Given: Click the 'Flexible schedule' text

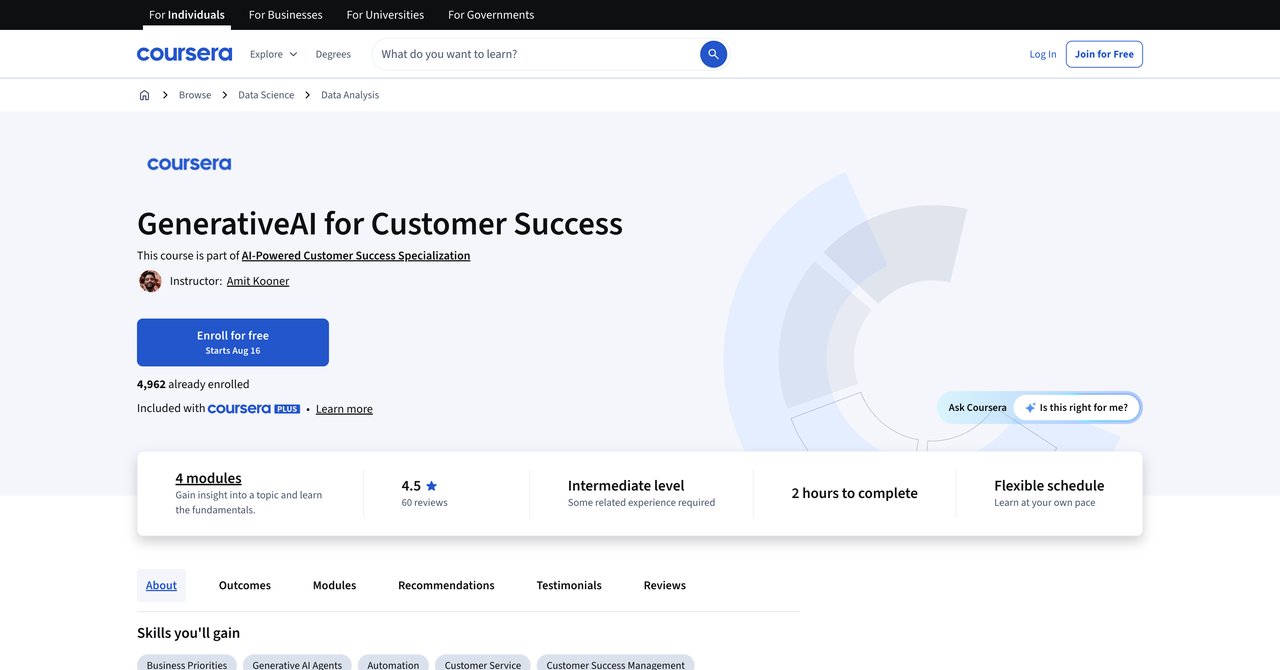Looking at the screenshot, I should pyautogui.click(x=1049, y=486).
